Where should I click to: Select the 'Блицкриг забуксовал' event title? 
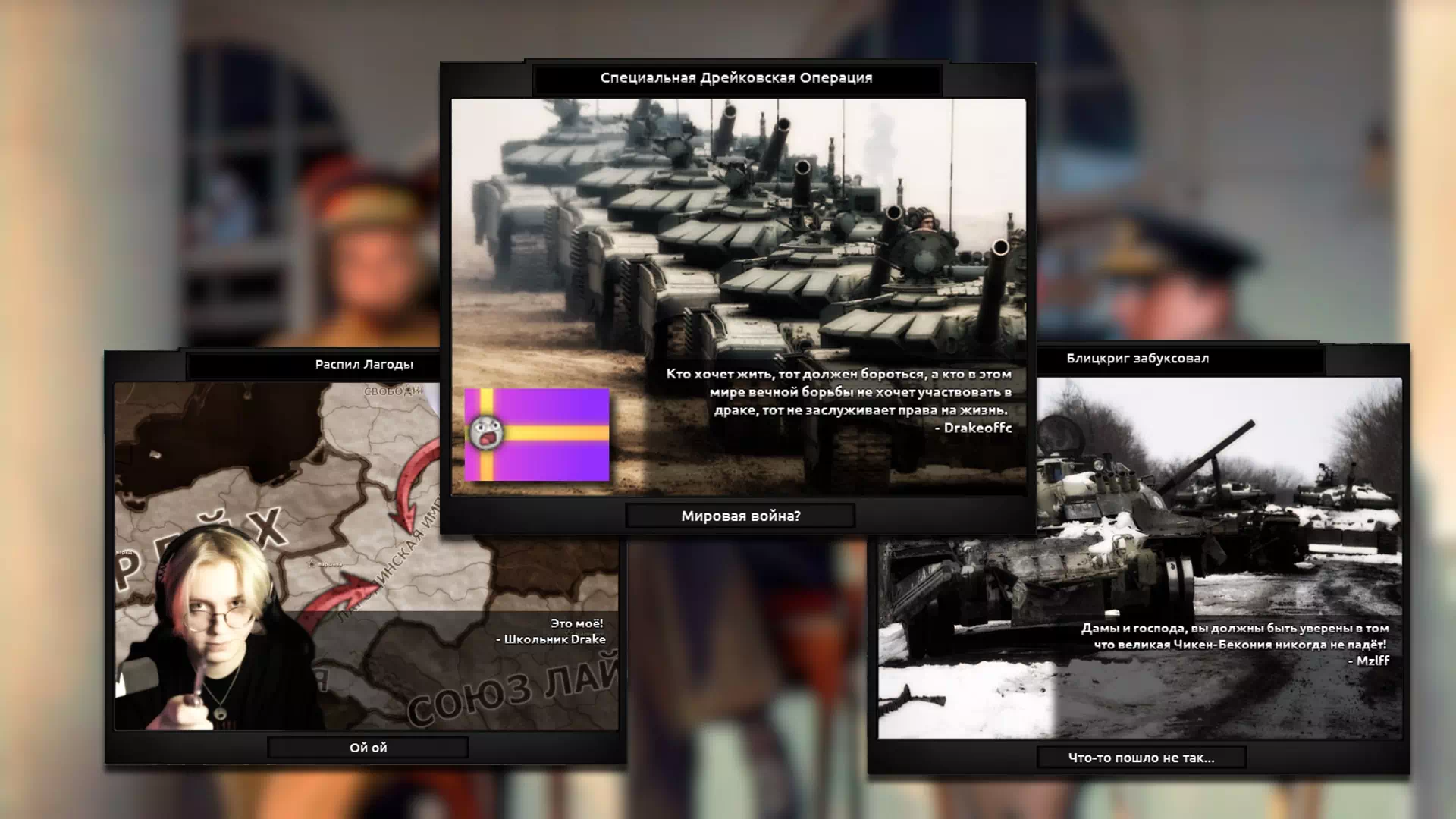(x=1137, y=359)
